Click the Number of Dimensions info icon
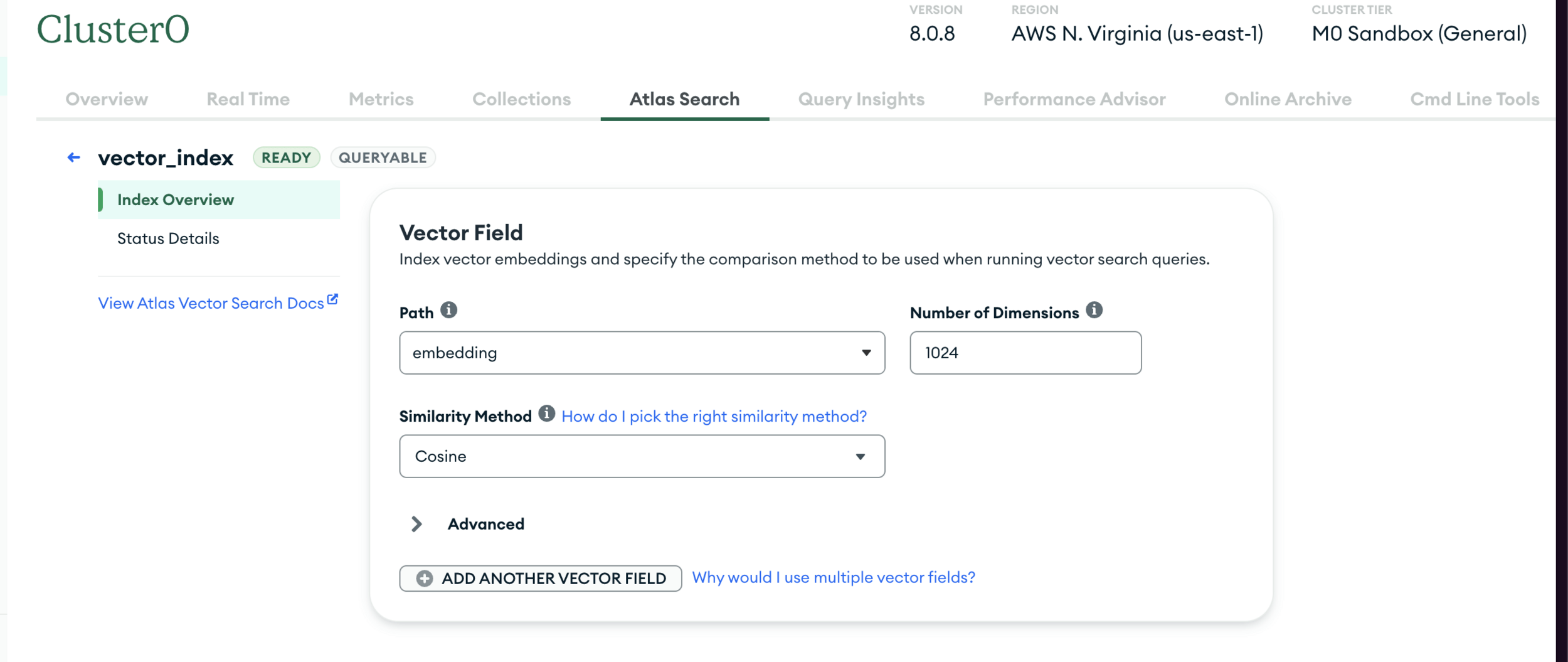 click(x=1094, y=310)
